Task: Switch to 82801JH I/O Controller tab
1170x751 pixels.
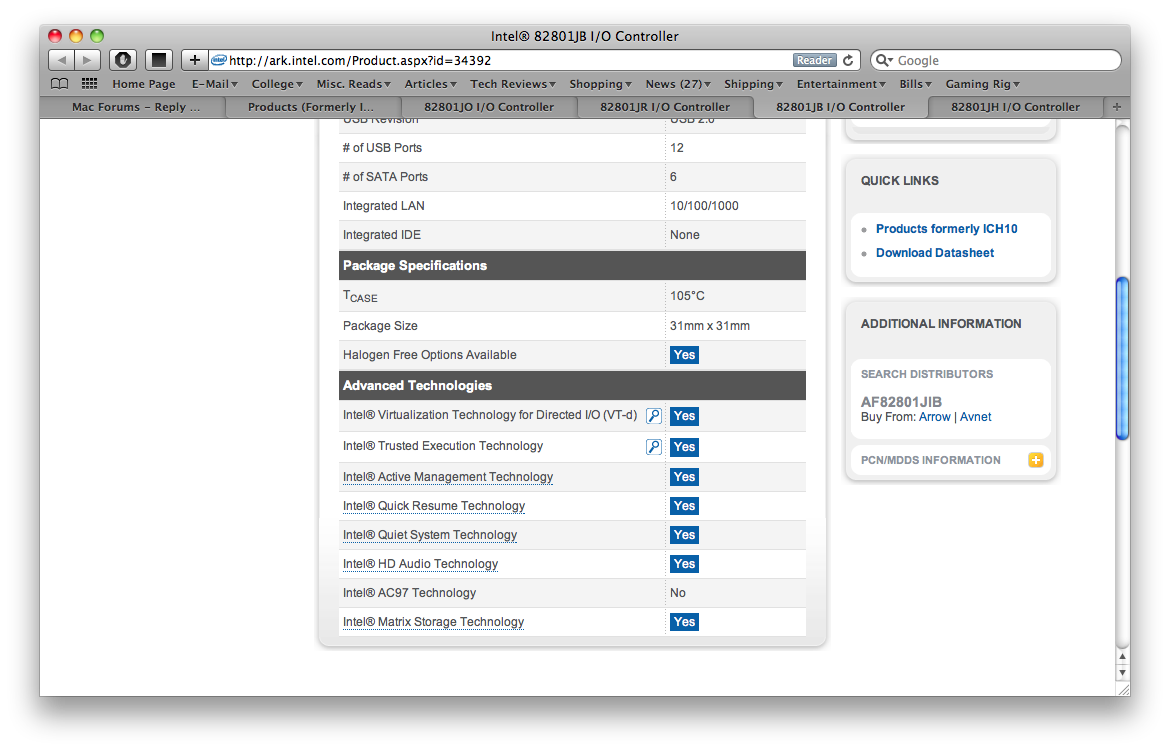Action: click(x=1015, y=107)
